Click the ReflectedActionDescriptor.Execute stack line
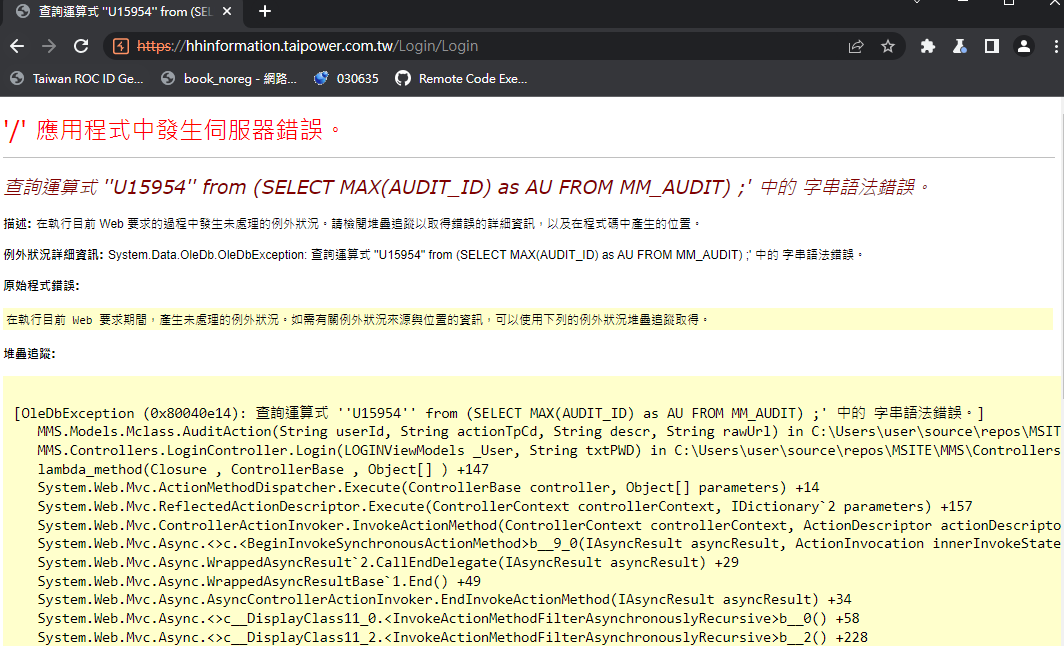1064x646 pixels. click(x=505, y=507)
